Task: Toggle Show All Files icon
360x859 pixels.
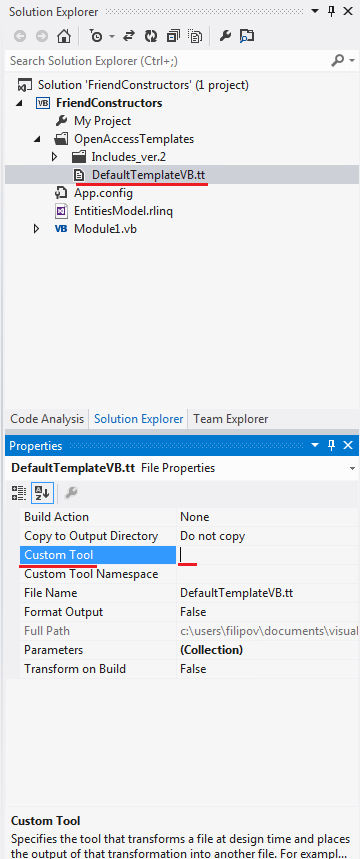Action: tap(196, 36)
